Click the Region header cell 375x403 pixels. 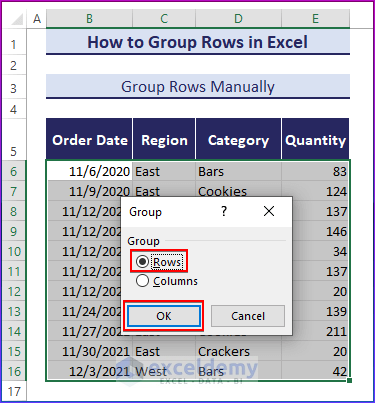click(164, 139)
